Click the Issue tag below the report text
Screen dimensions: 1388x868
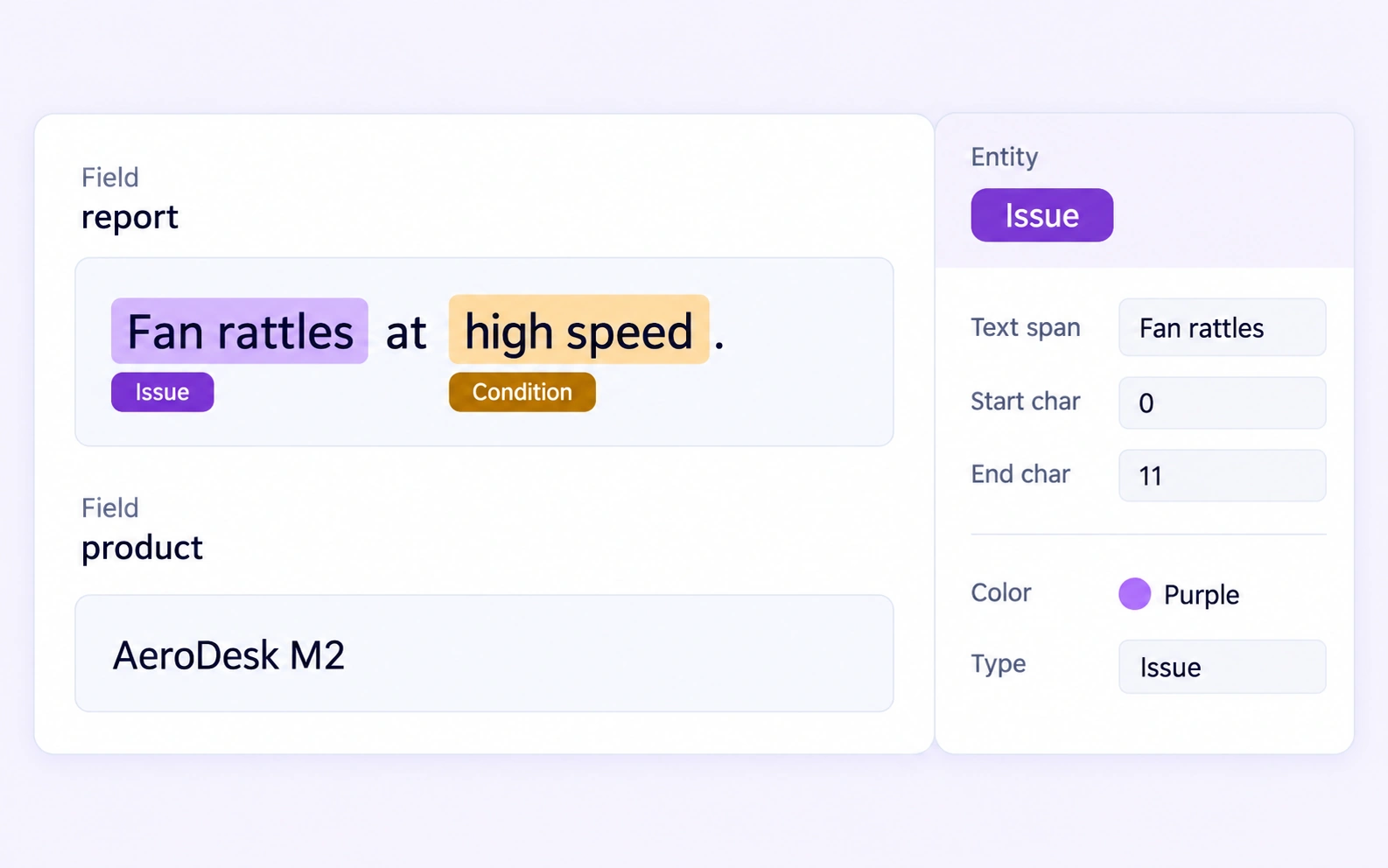tap(162, 392)
